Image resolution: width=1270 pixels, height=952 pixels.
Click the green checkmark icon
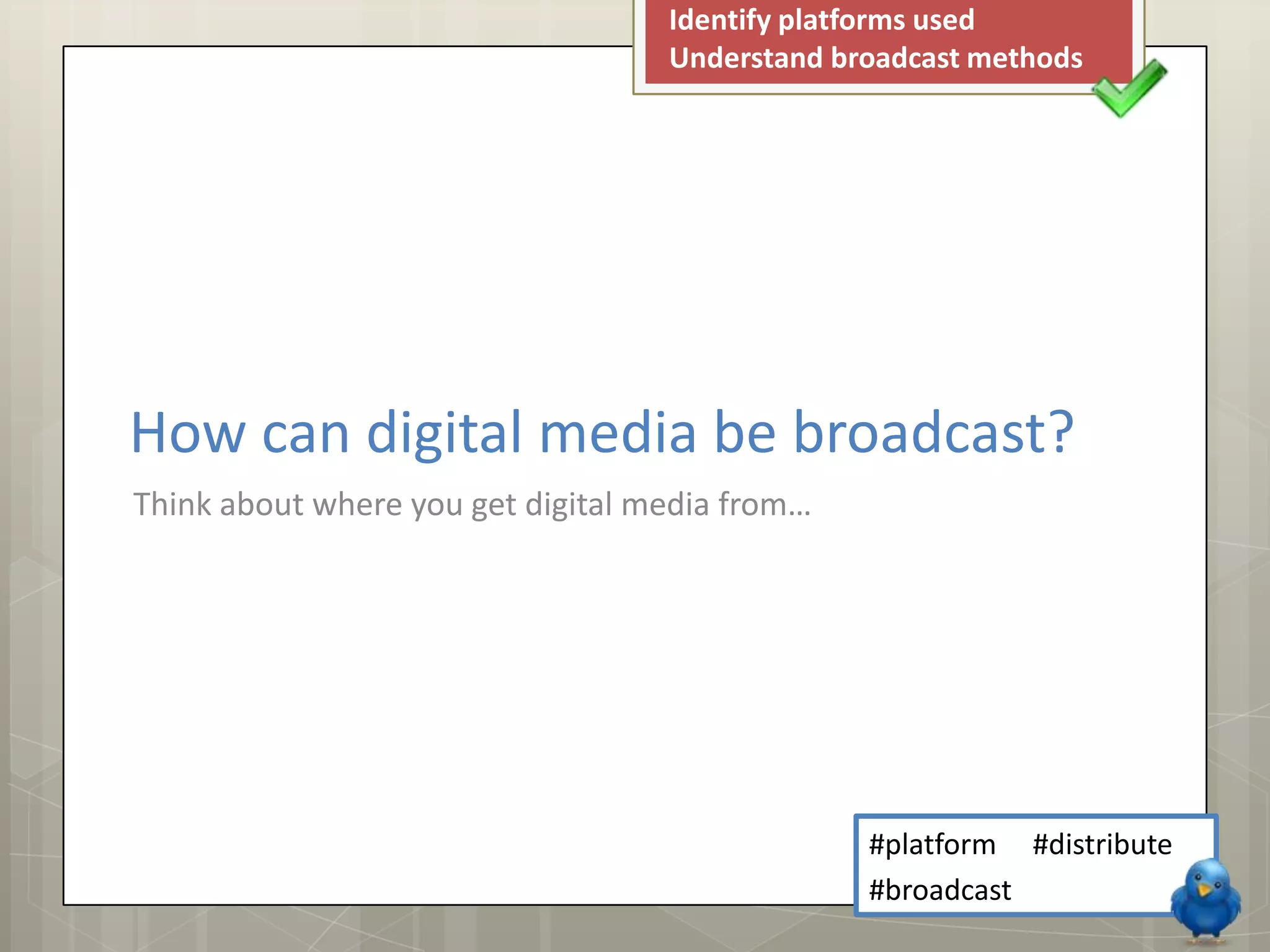[1129, 89]
